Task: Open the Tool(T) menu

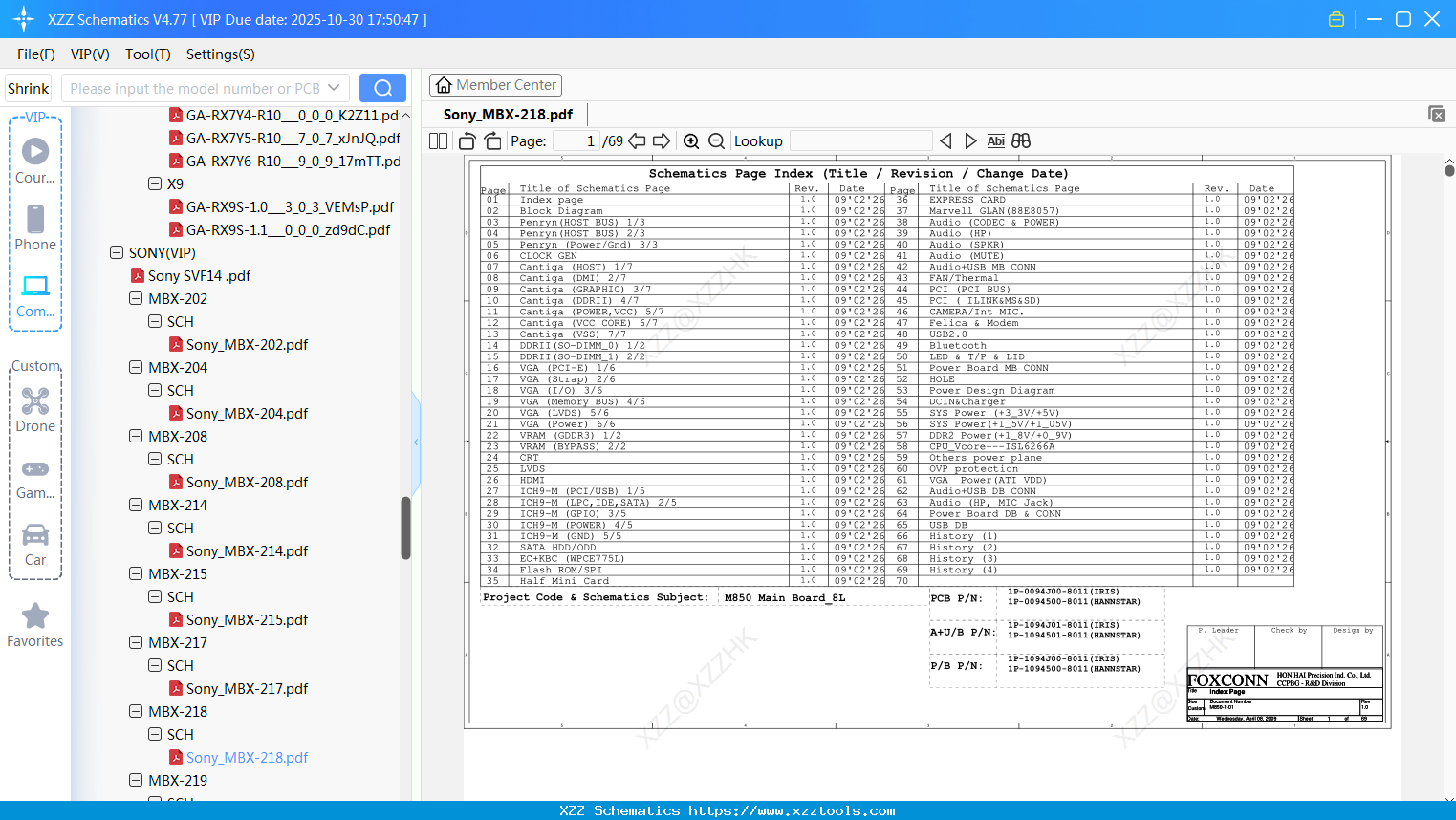Action: 148,54
